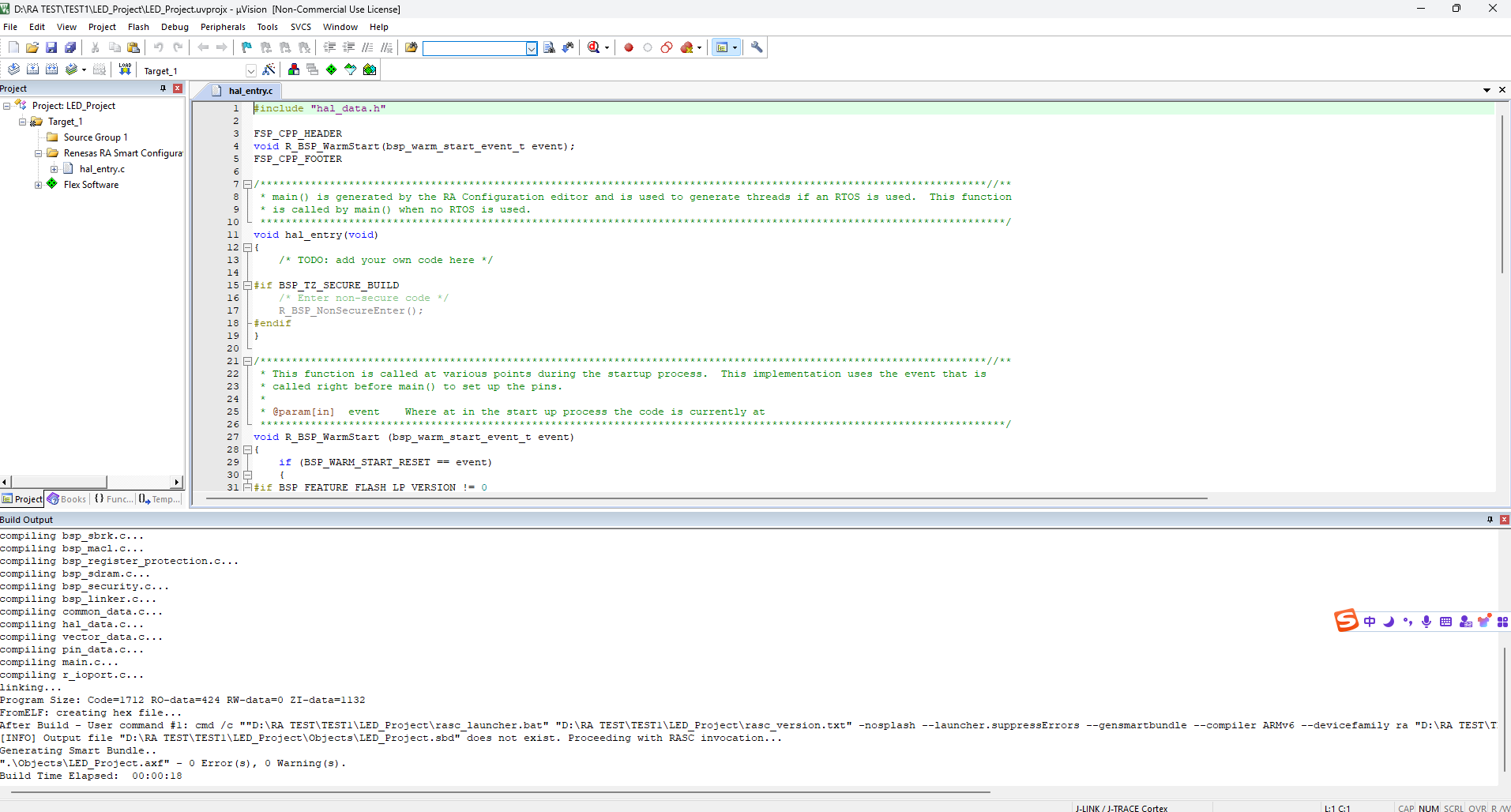Rebuild all target files
The width and height of the screenshot is (1511, 812).
click(x=51, y=70)
